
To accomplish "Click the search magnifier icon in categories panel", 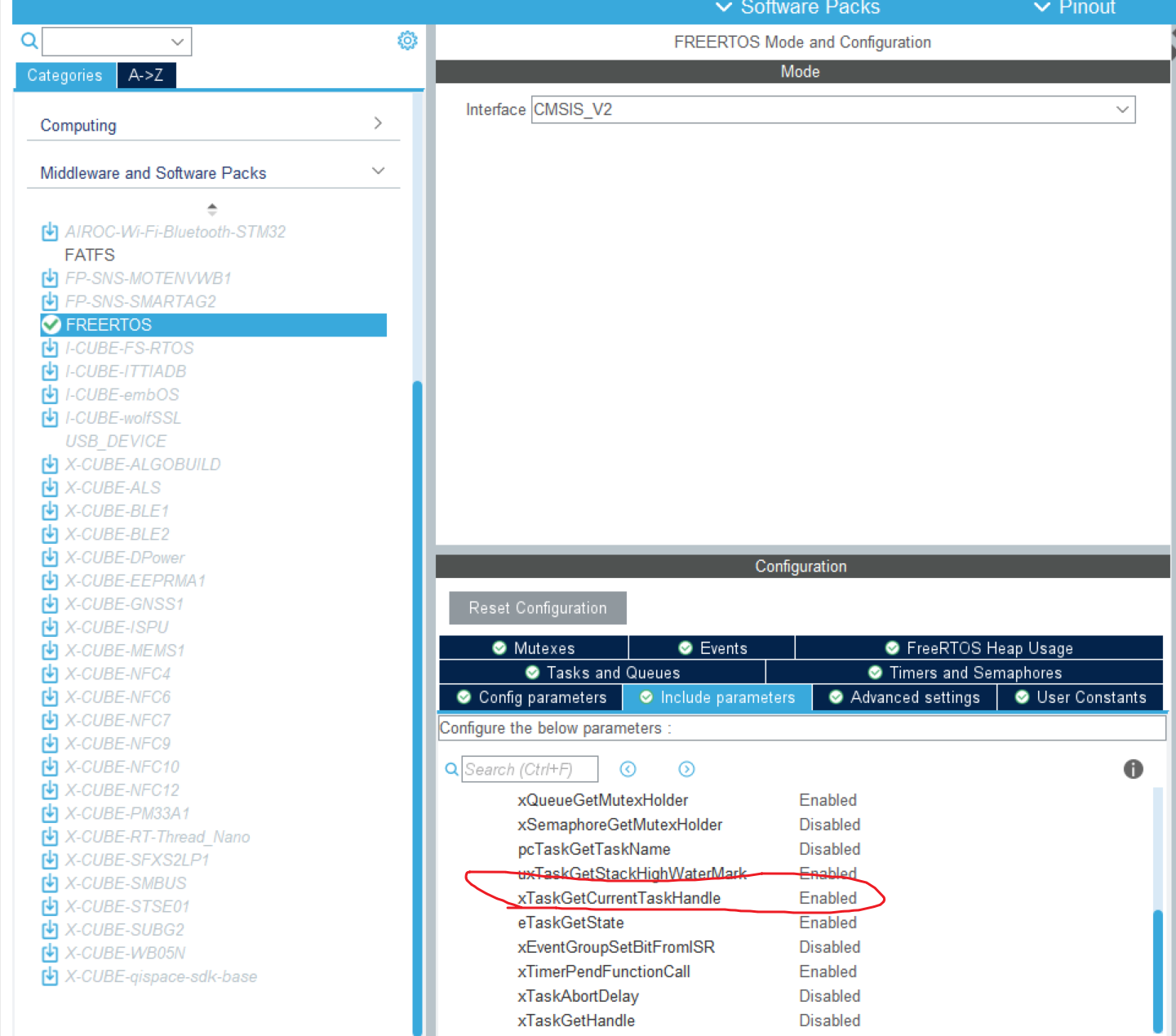I will coord(29,41).
